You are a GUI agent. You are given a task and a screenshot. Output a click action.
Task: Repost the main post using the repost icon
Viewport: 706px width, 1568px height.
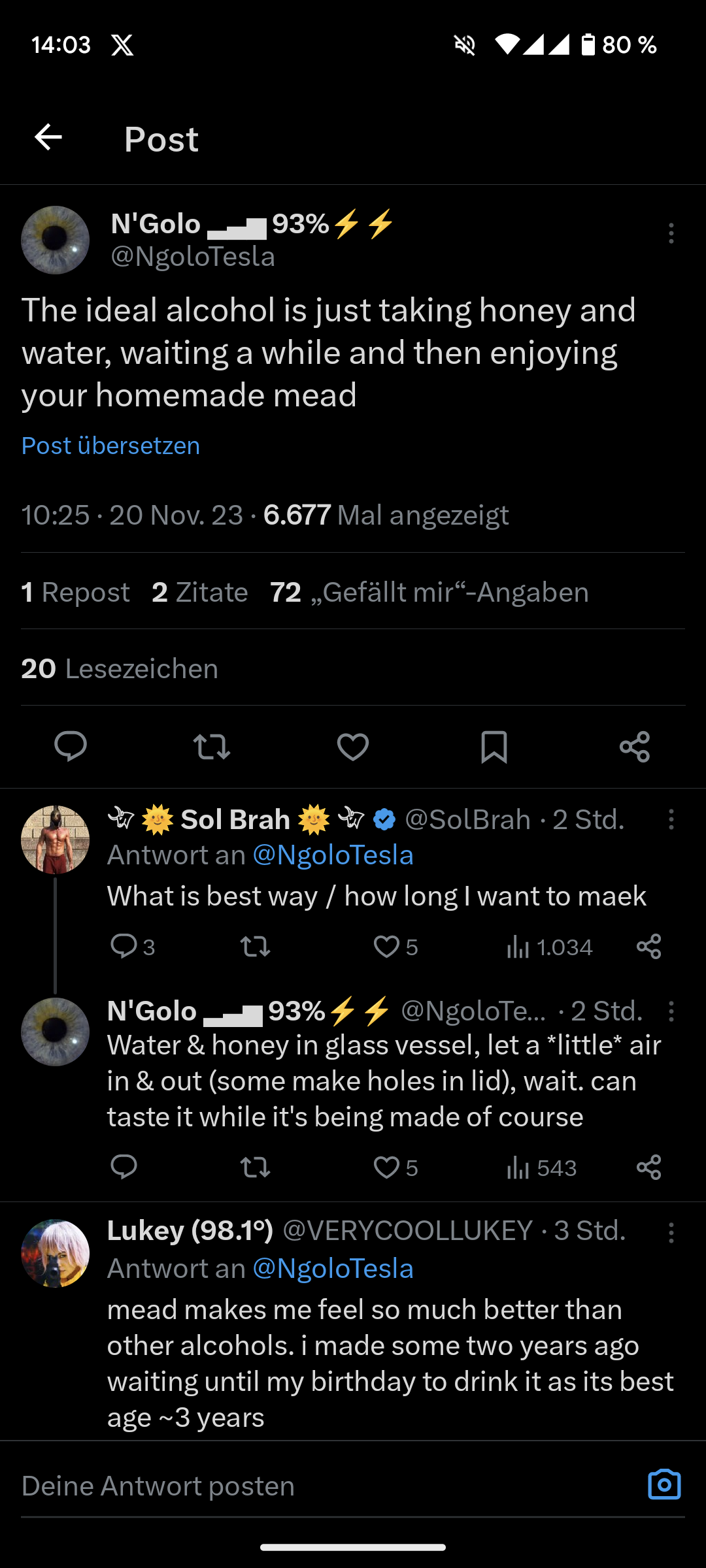click(x=212, y=746)
